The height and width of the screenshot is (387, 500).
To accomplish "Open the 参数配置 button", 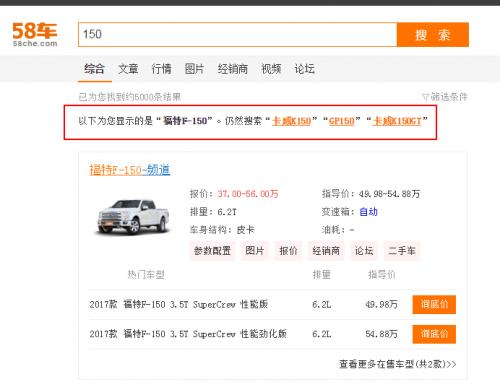I will pyautogui.click(x=212, y=251).
